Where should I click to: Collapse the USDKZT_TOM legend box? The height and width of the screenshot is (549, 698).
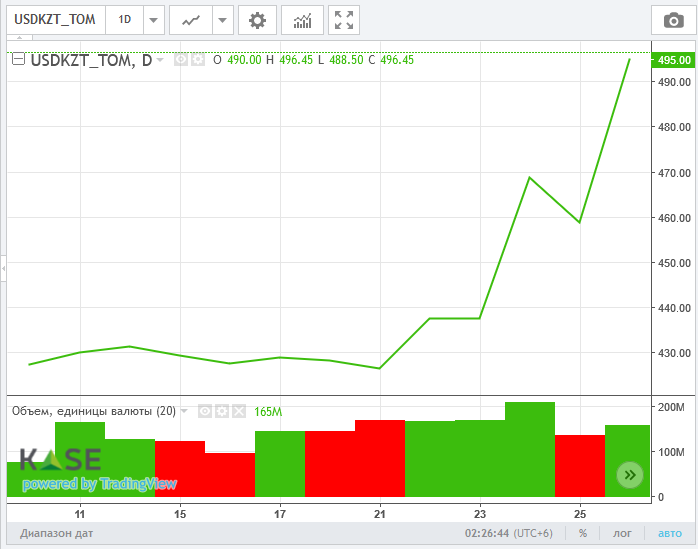pyautogui.click(x=18, y=60)
